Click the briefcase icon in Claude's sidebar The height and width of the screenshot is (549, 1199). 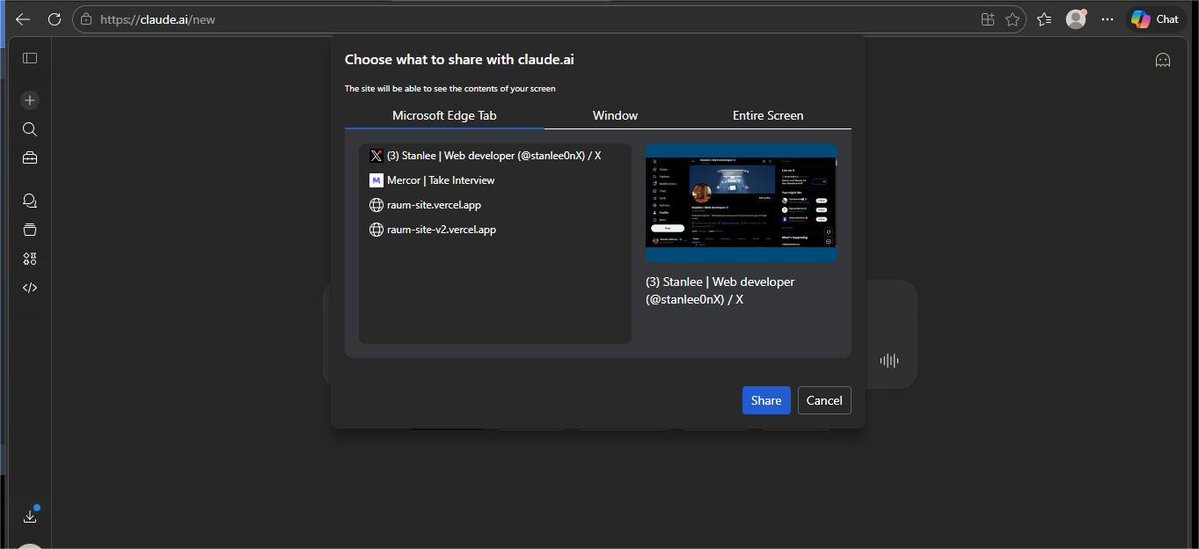(30, 158)
